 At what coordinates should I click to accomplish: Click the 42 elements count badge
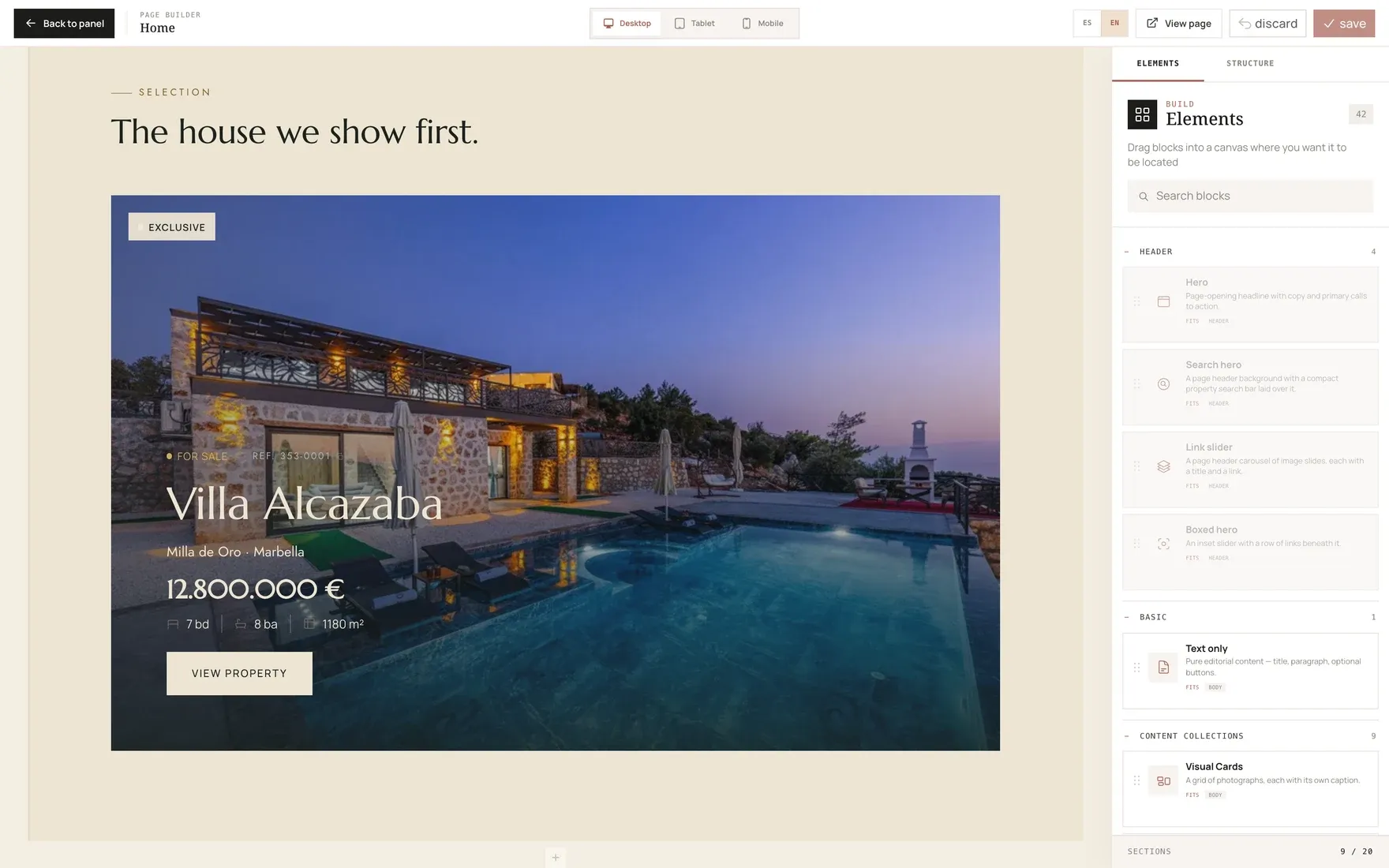tap(1361, 114)
